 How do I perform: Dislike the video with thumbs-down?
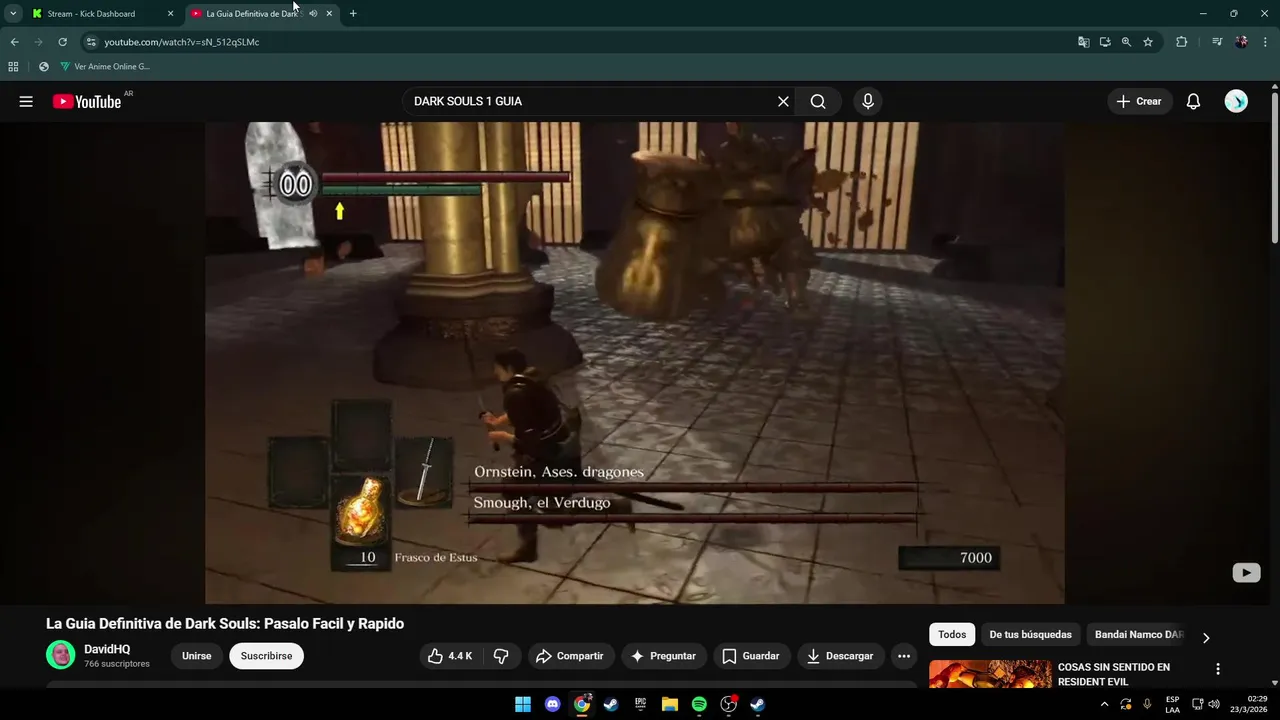click(x=501, y=656)
